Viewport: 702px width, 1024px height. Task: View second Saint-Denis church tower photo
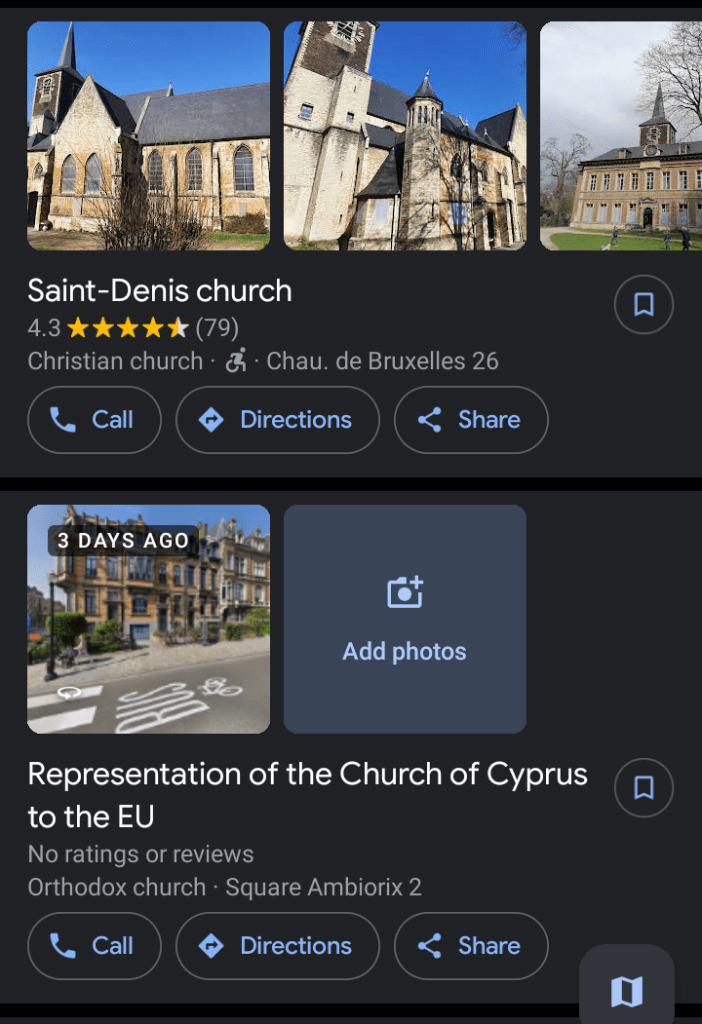405,136
